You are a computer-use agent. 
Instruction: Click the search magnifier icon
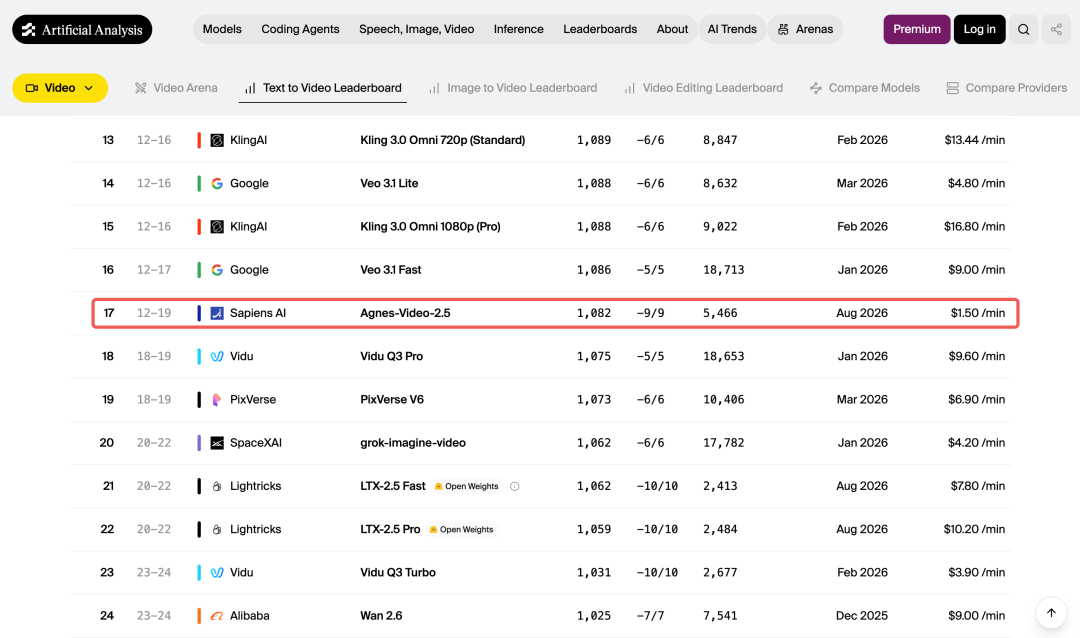tap(1024, 30)
